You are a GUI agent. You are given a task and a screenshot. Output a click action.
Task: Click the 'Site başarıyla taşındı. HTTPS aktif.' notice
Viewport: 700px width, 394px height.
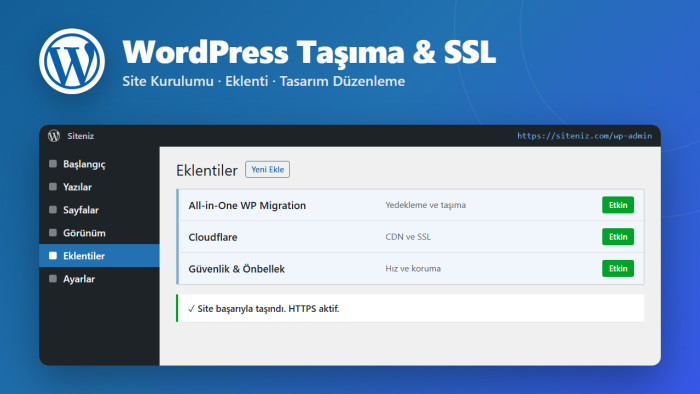[x=410, y=308]
